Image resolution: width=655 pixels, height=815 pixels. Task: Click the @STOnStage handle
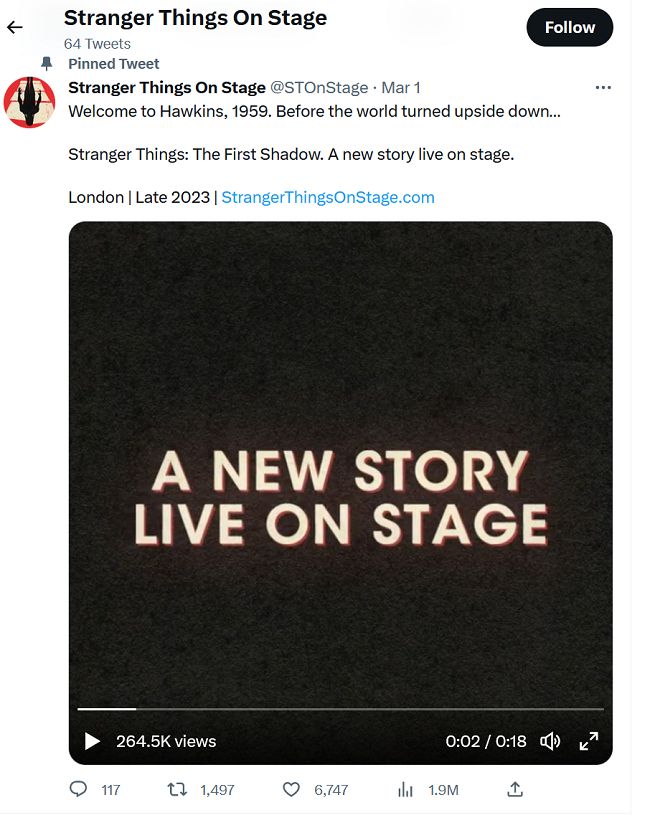click(319, 88)
